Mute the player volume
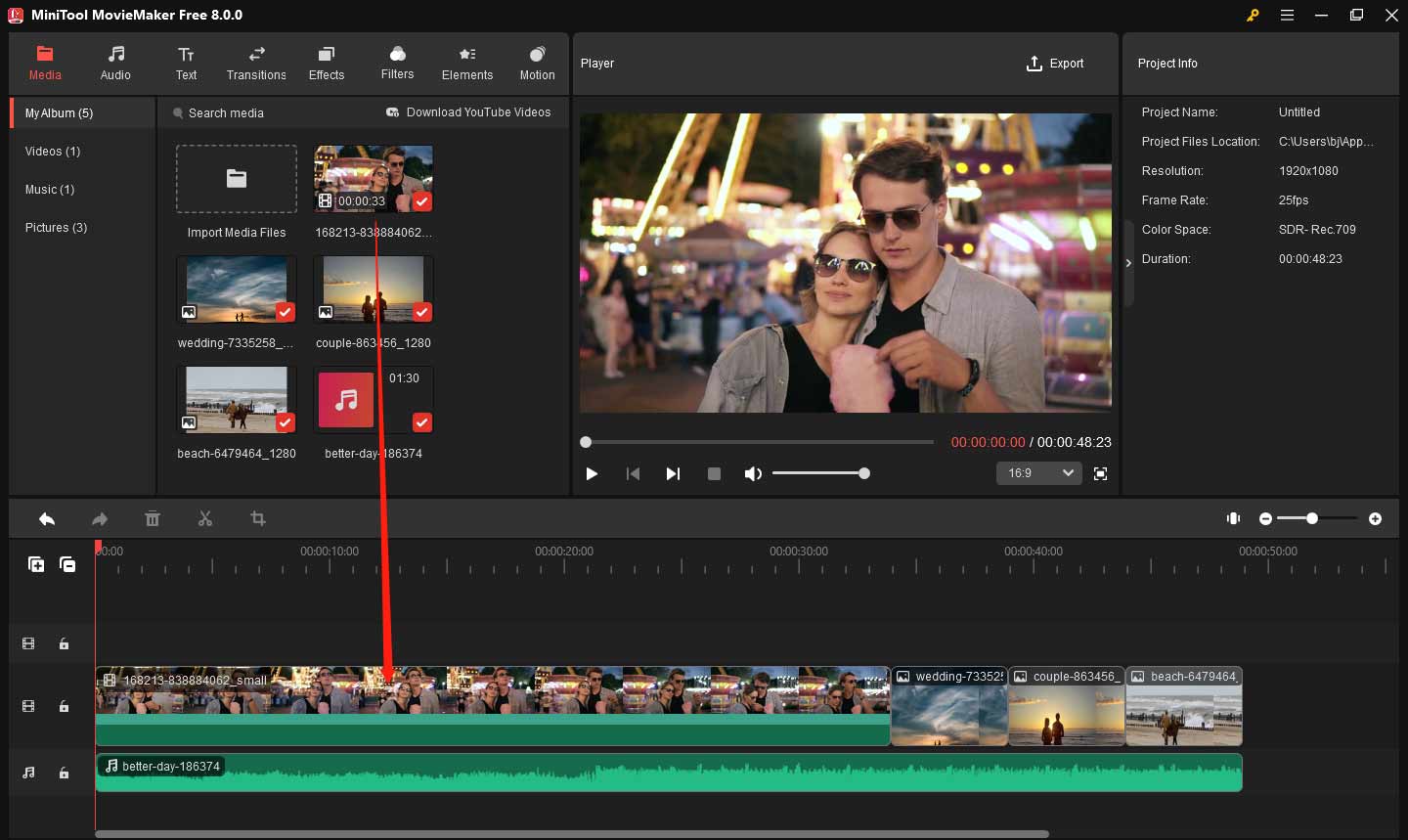The height and width of the screenshot is (840, 1408). coord(752,473)
